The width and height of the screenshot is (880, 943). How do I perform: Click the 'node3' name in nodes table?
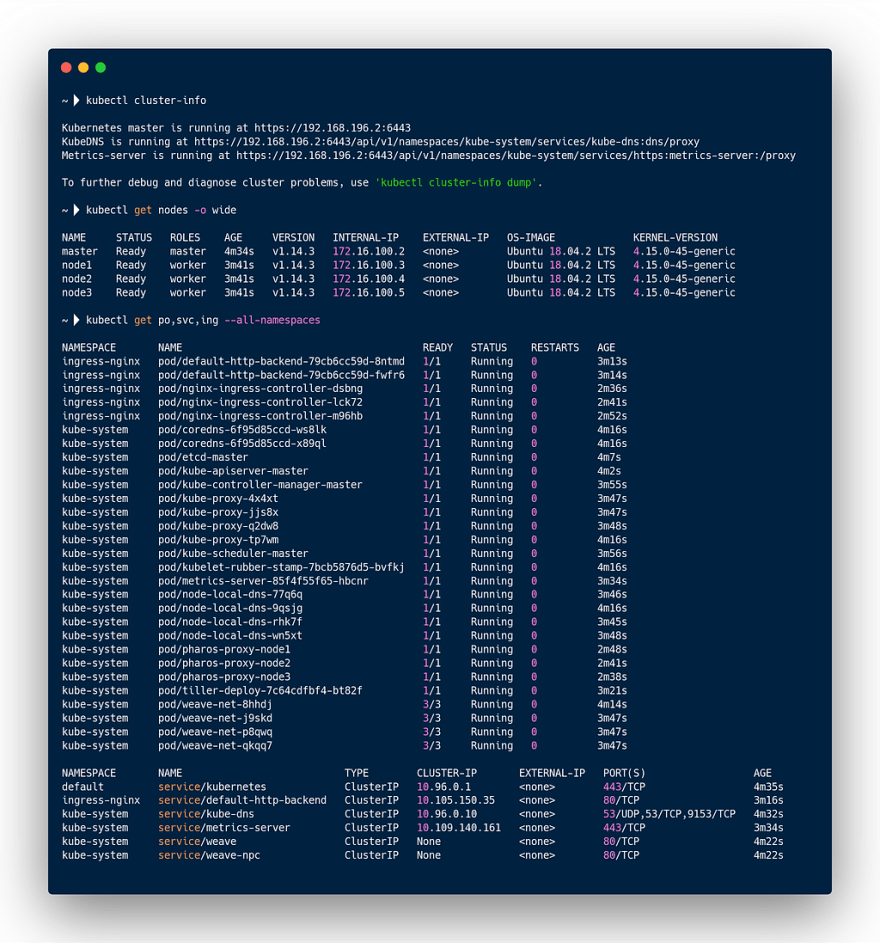77,293
